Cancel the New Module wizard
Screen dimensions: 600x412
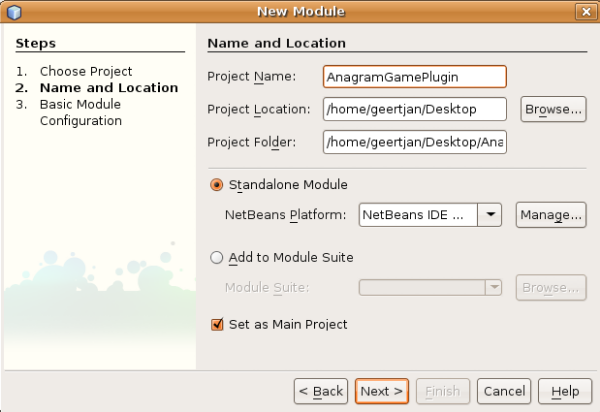tap(504, 391)
